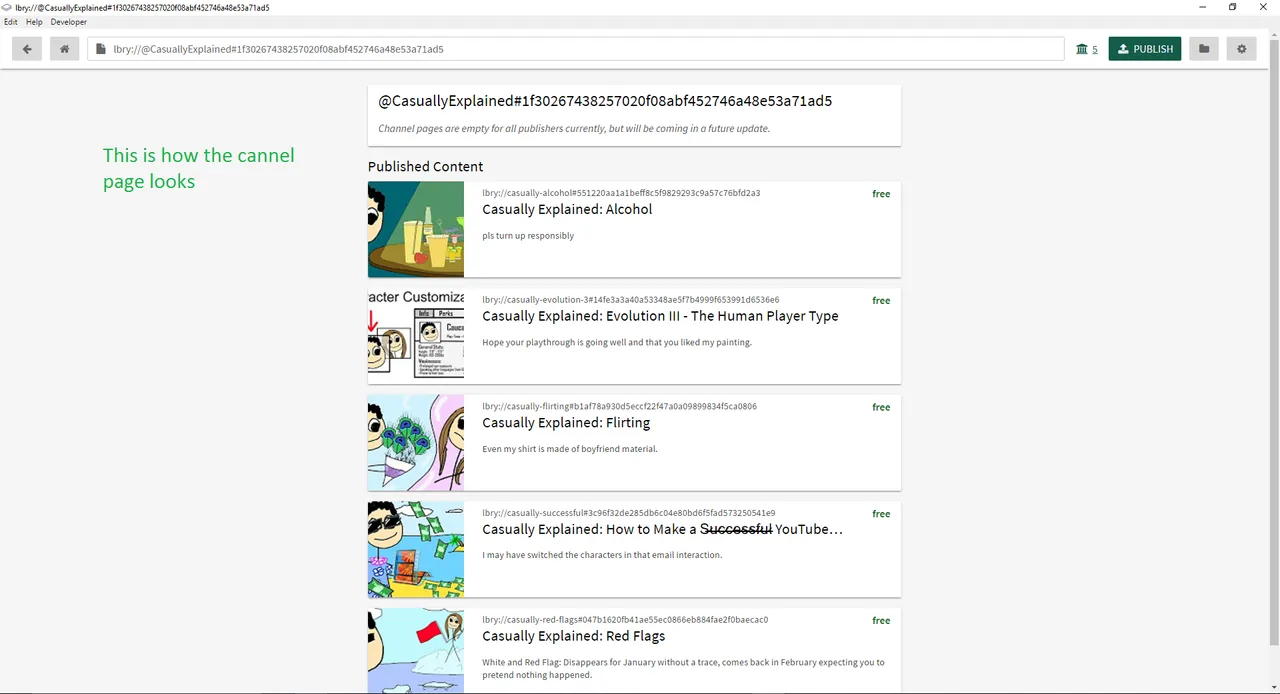Image resolution: width=1280 pixels, height=694 pixels.
Task: Minimize the LBRY window
Action: [x=1201, y=7]
